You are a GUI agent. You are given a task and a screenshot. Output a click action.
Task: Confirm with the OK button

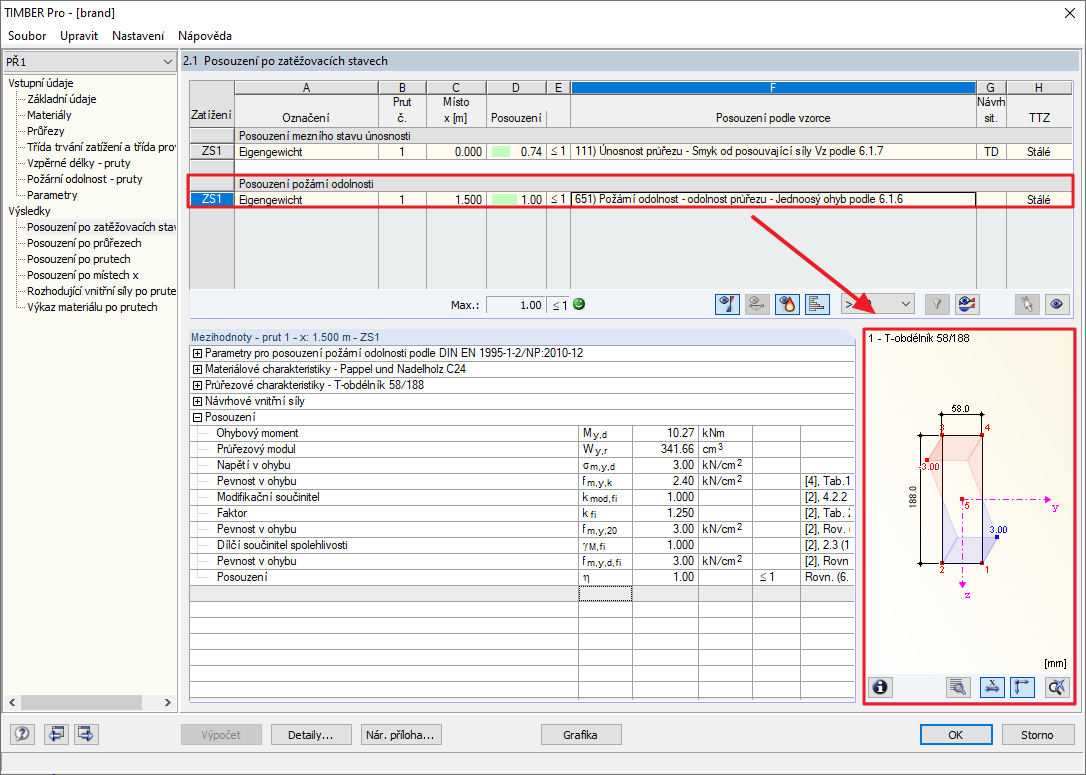click(x=956, y=735)
